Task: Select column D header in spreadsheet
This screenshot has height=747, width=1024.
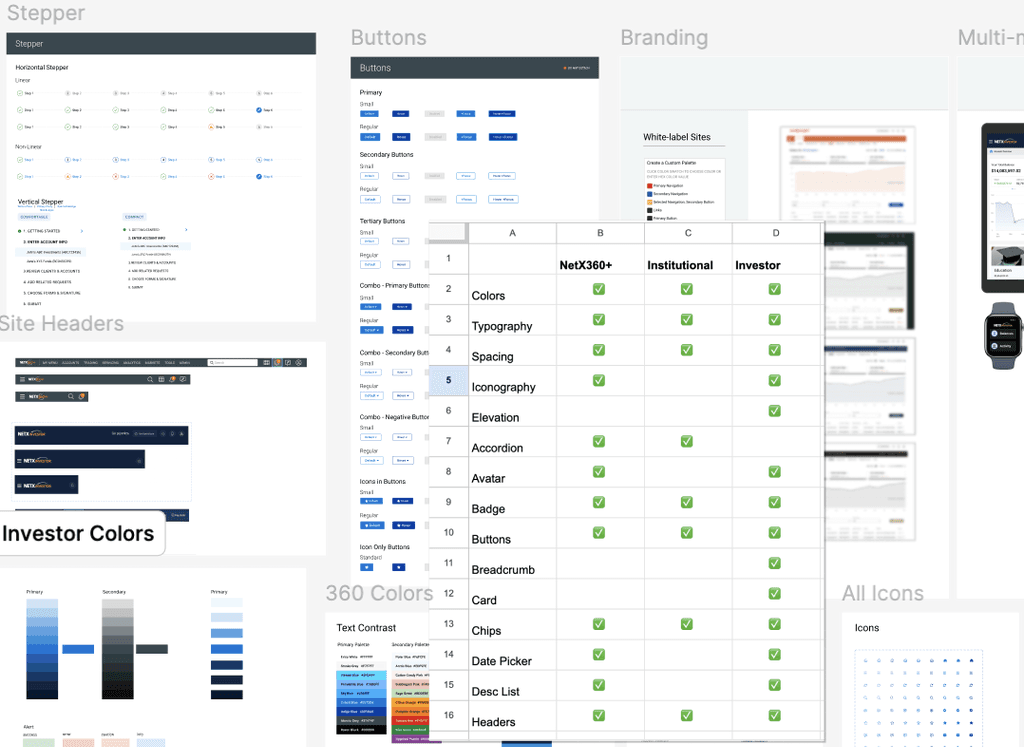Action: pyautogui.click(x=776, y=233)
